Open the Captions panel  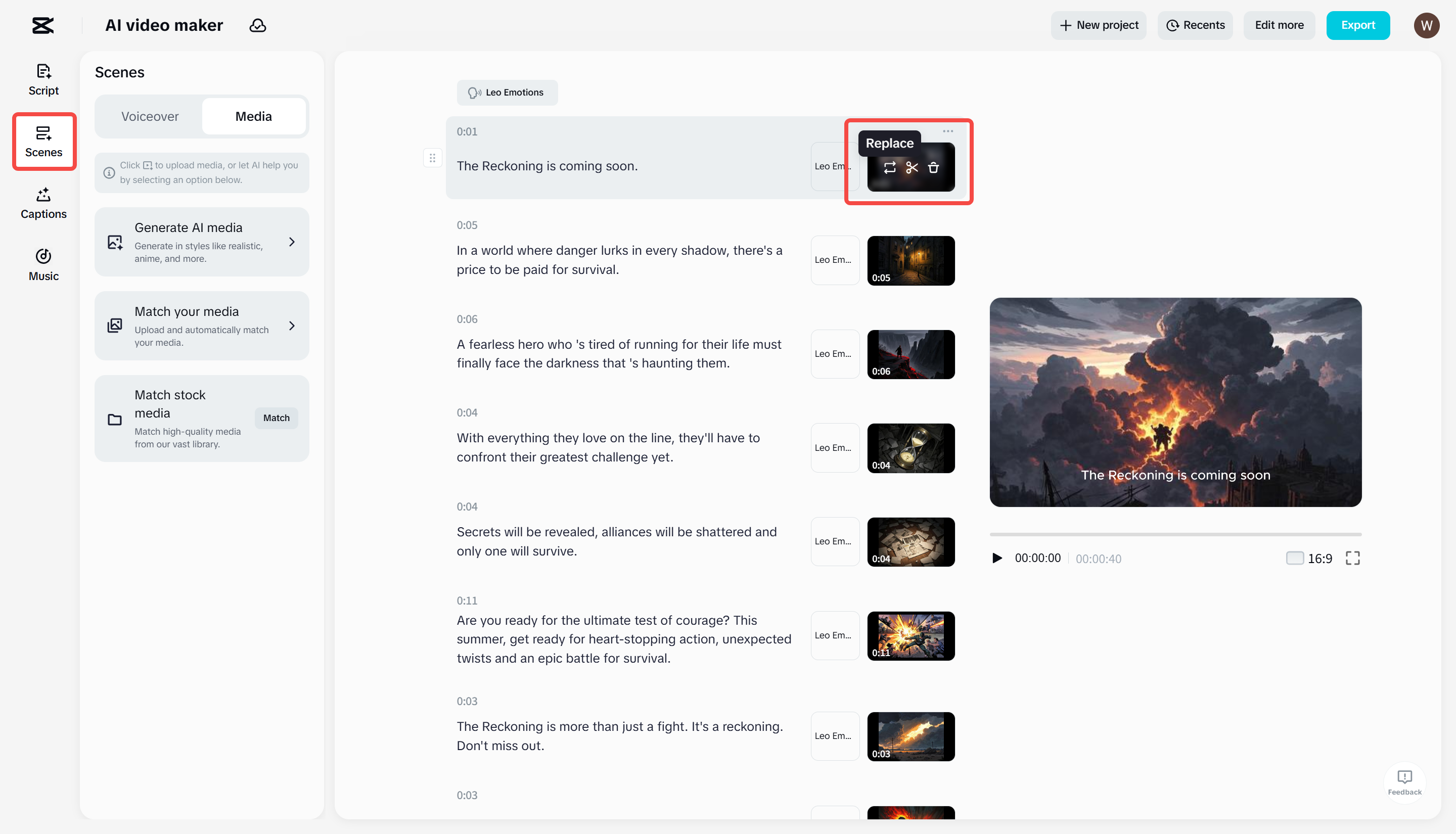(x=43, y=203)
